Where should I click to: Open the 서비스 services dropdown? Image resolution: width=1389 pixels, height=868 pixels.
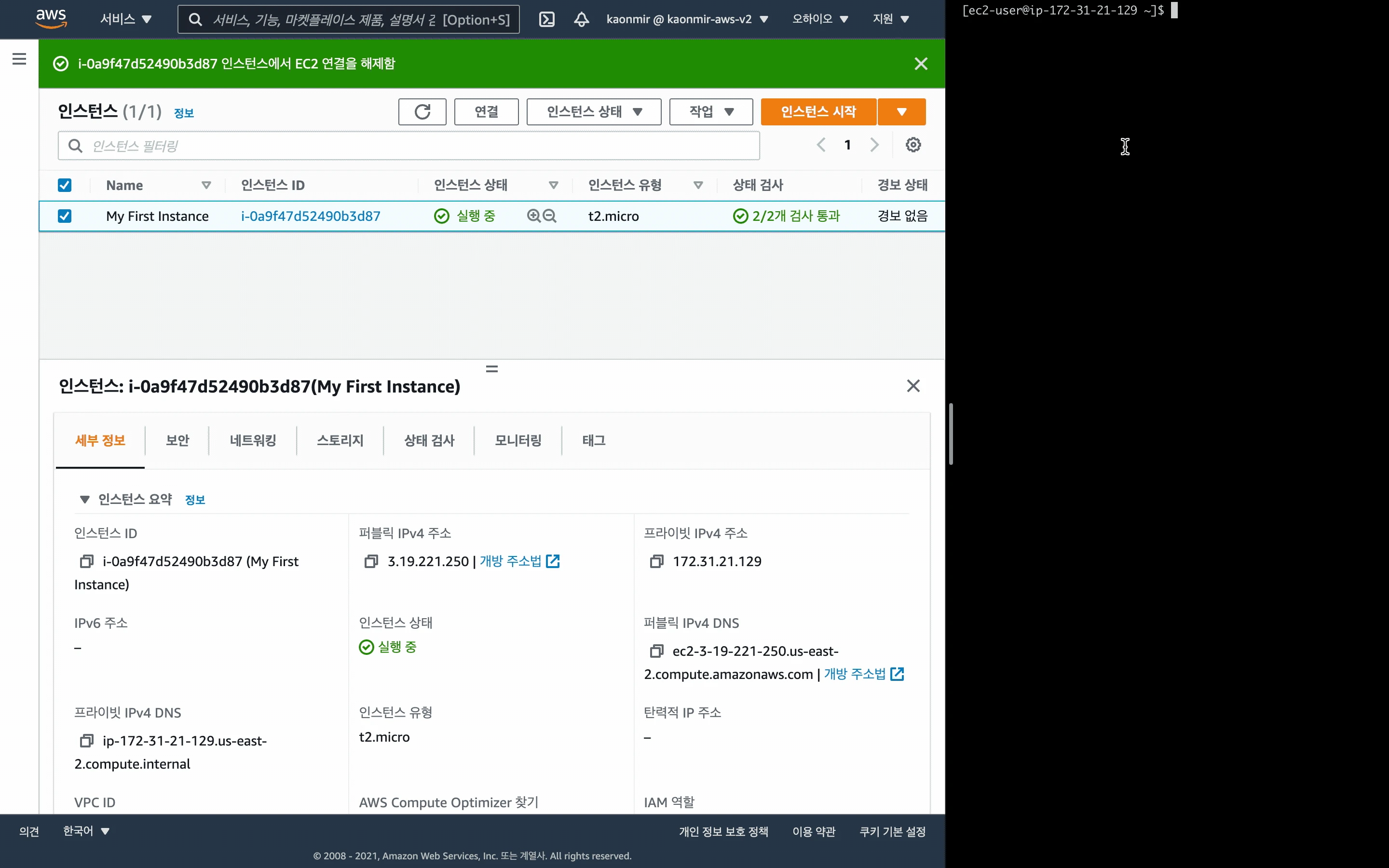126,19
